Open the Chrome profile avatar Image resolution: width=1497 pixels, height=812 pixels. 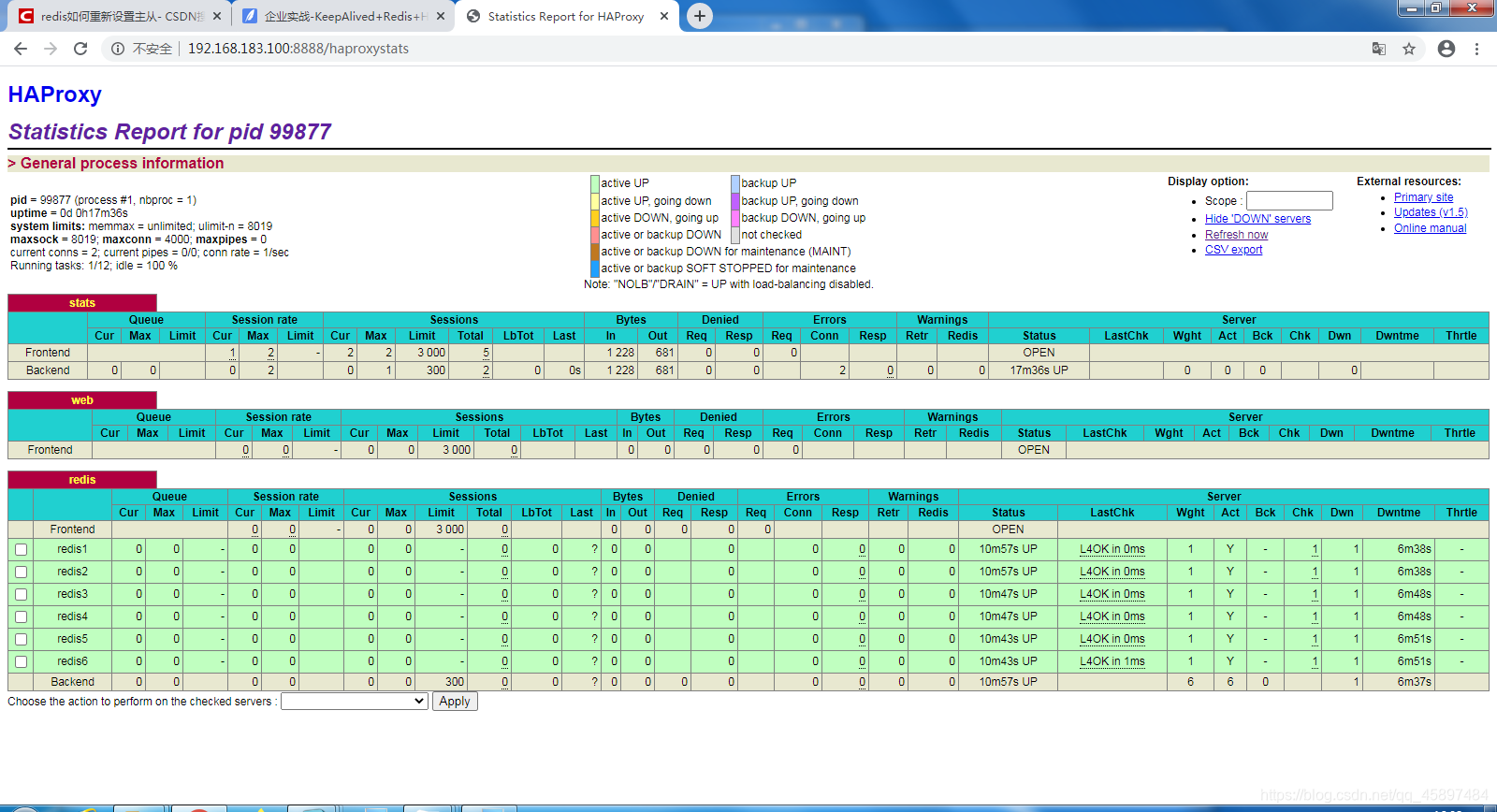point(1446,49)
